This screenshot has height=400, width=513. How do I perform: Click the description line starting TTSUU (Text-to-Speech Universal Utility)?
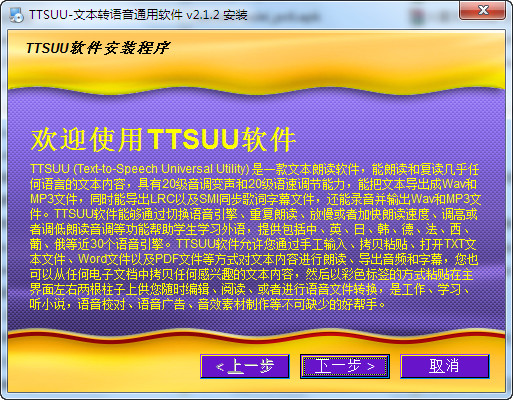click(x=255, y=169)
